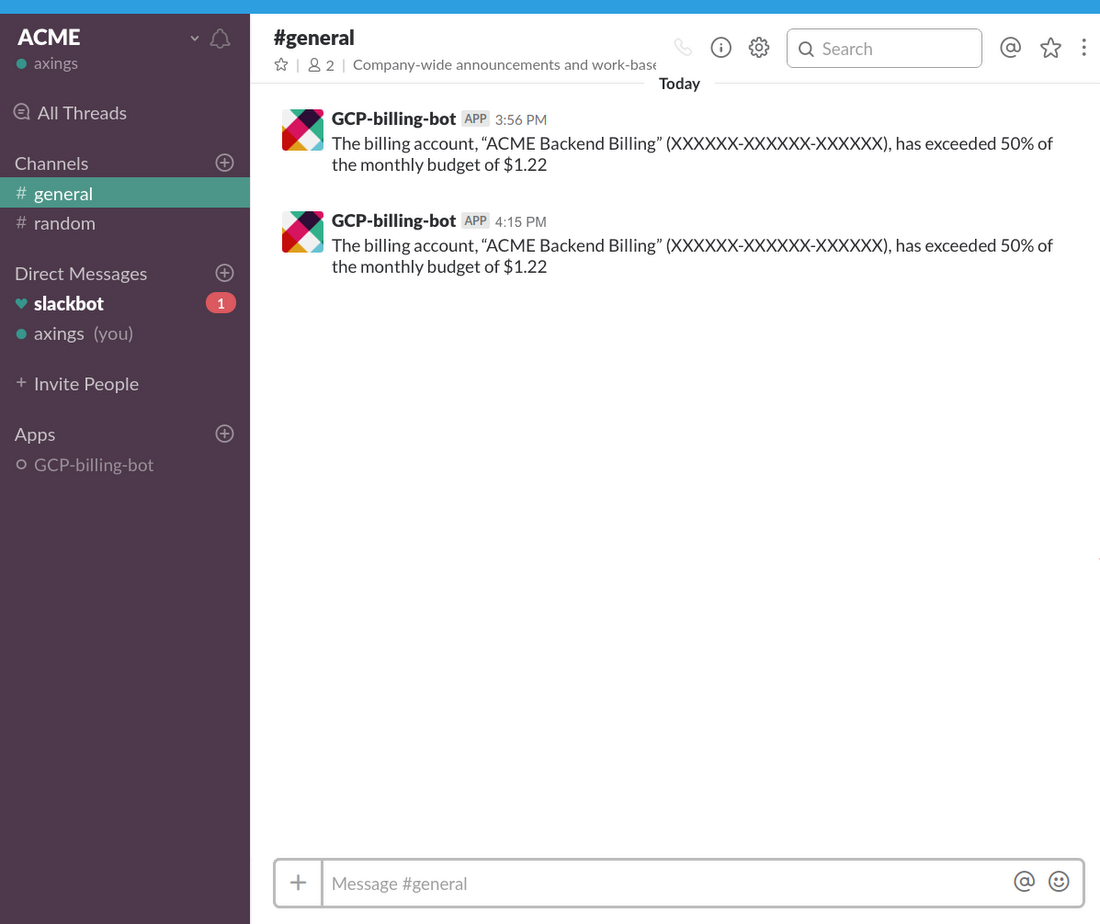The width and height of the screenshot is (1100, 924).
Task: Open notification preferences bell icon
Action: point(220,39)
